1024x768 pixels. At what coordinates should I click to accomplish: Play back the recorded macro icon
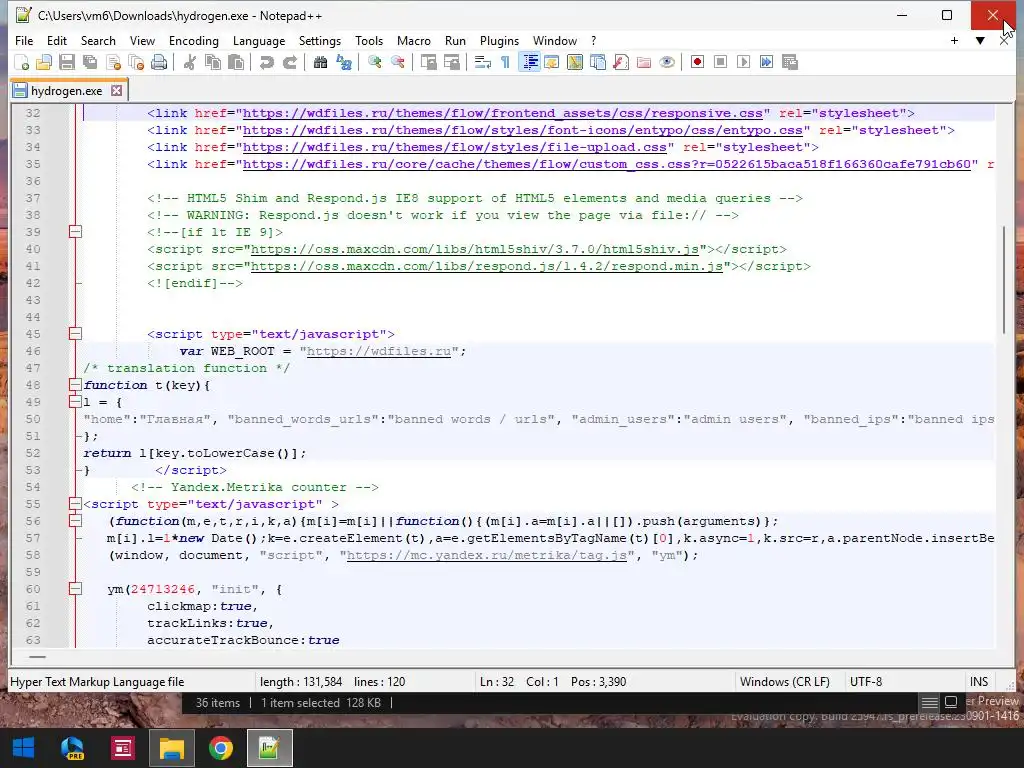pyautogui.click(x=743, y=62)
